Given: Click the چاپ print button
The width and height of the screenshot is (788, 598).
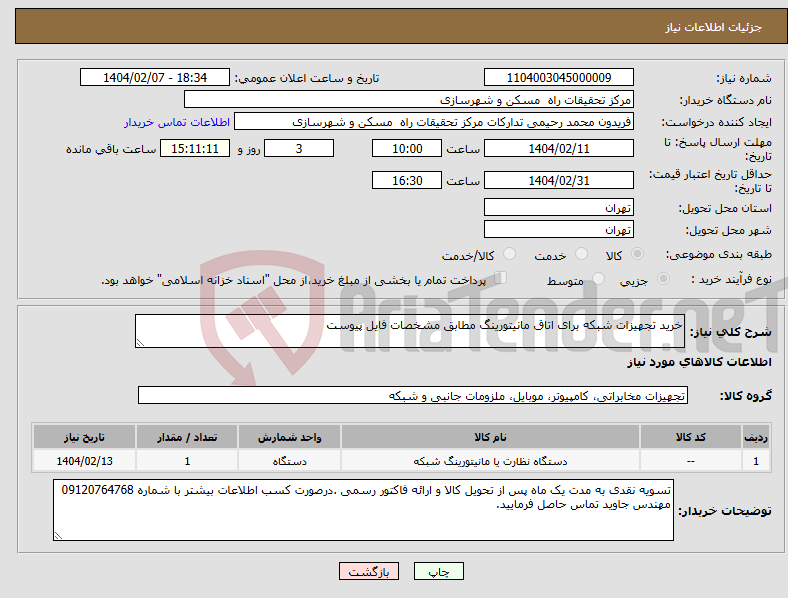Looking at the screenshot, I should pyautogui.click(x=439, y=571).
